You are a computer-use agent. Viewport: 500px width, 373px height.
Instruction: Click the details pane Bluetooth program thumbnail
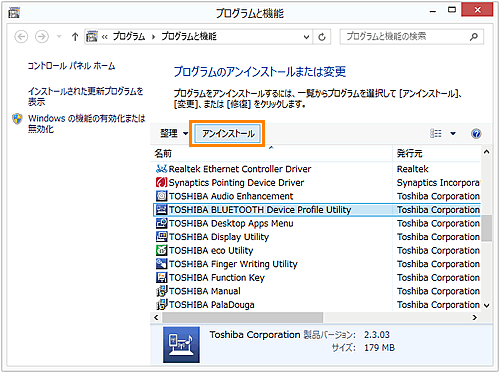[181, 345]
